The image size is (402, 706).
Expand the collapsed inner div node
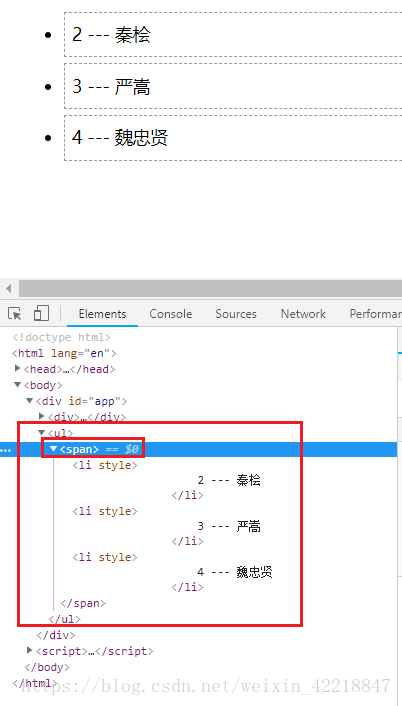tap(42, 416)
